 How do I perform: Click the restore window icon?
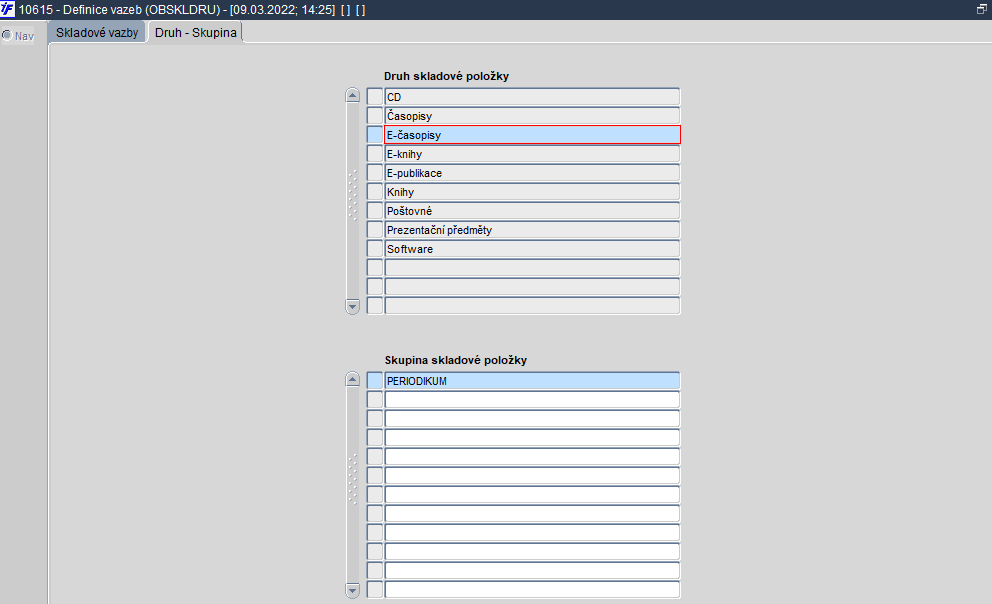click(x=981, y=9)
